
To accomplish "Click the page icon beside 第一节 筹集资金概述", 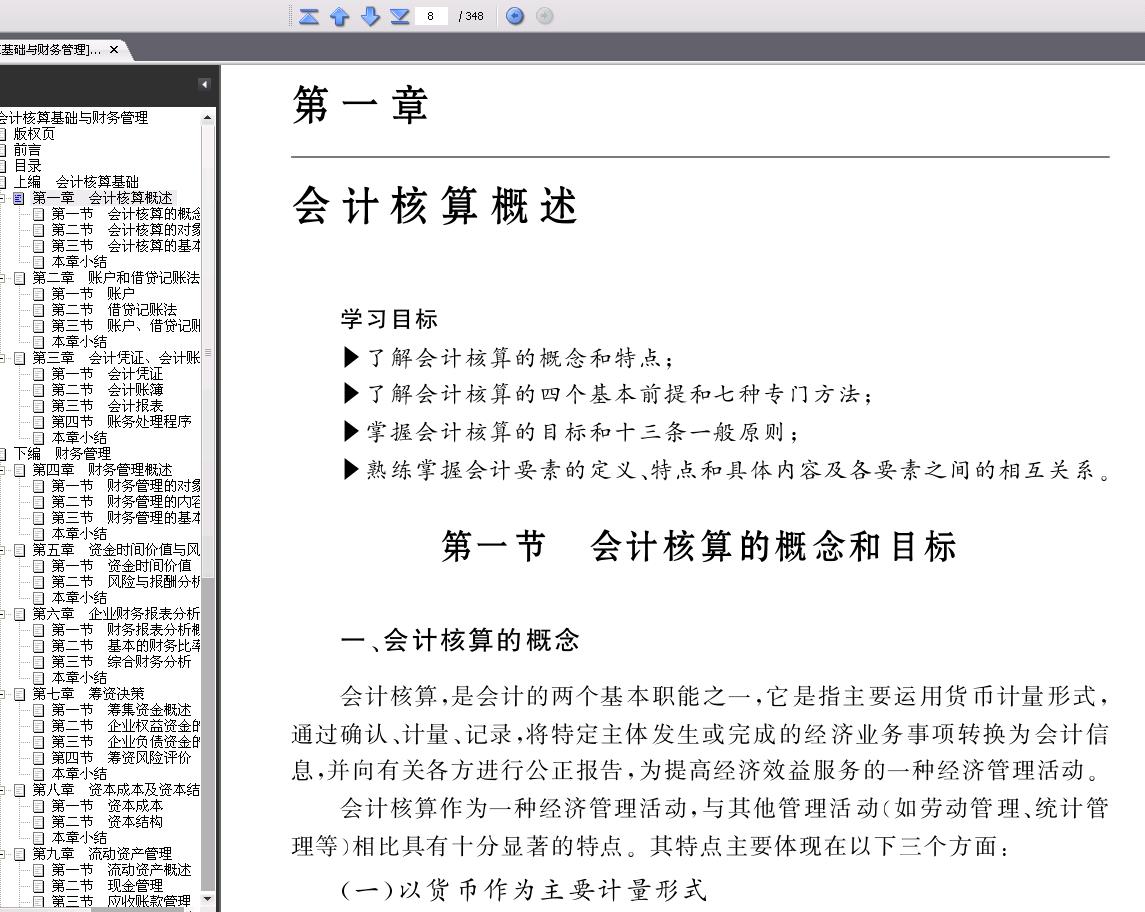I will pyautogui.click(x=39, y=710).
